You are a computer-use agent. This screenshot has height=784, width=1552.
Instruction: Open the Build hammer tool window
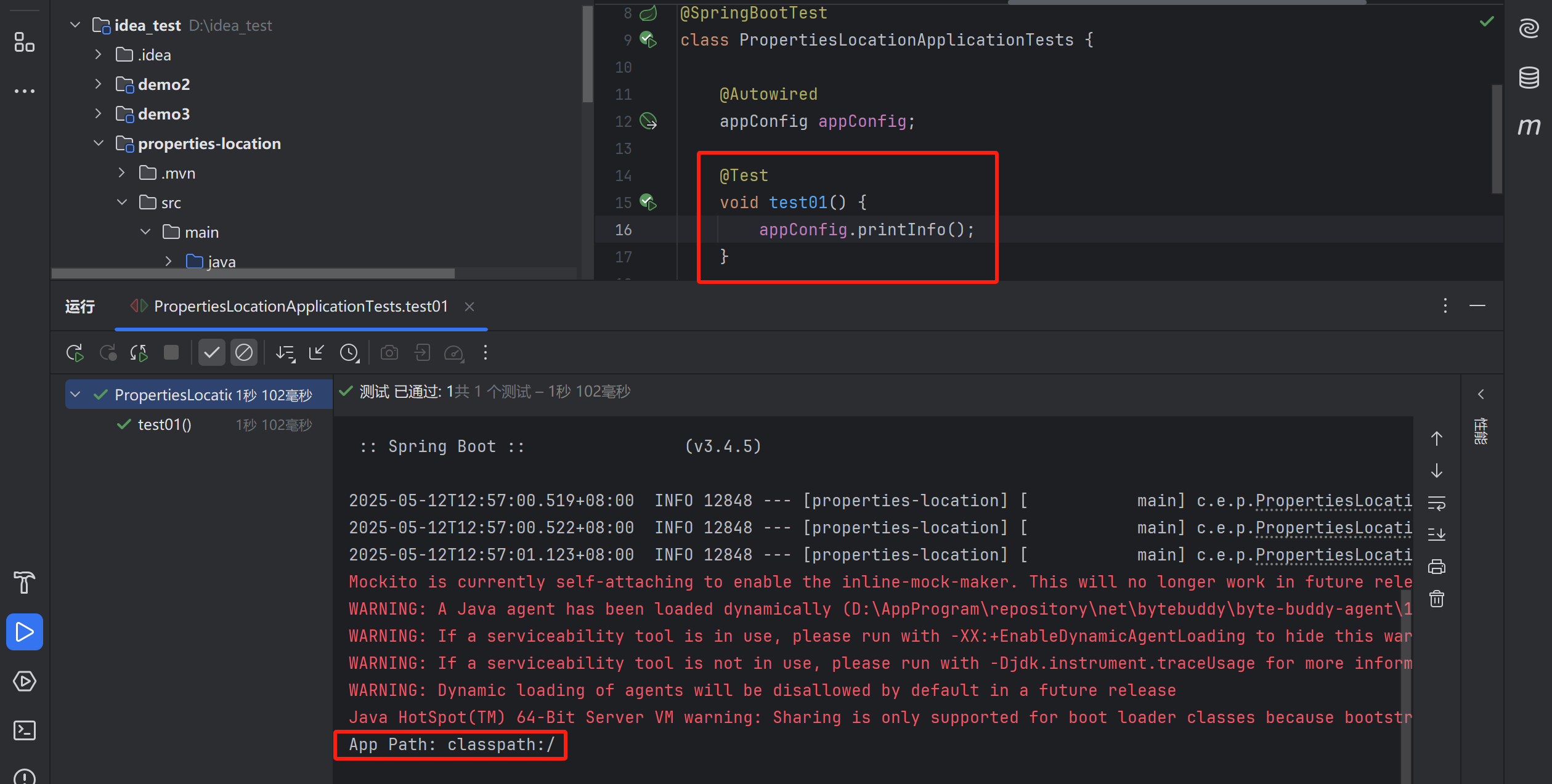pos(25,582)
